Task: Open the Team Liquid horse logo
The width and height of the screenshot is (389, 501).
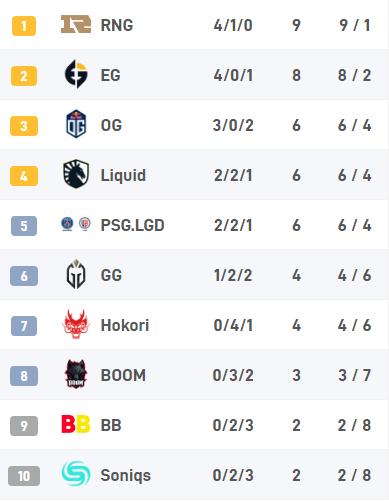Action: point(76,174)
